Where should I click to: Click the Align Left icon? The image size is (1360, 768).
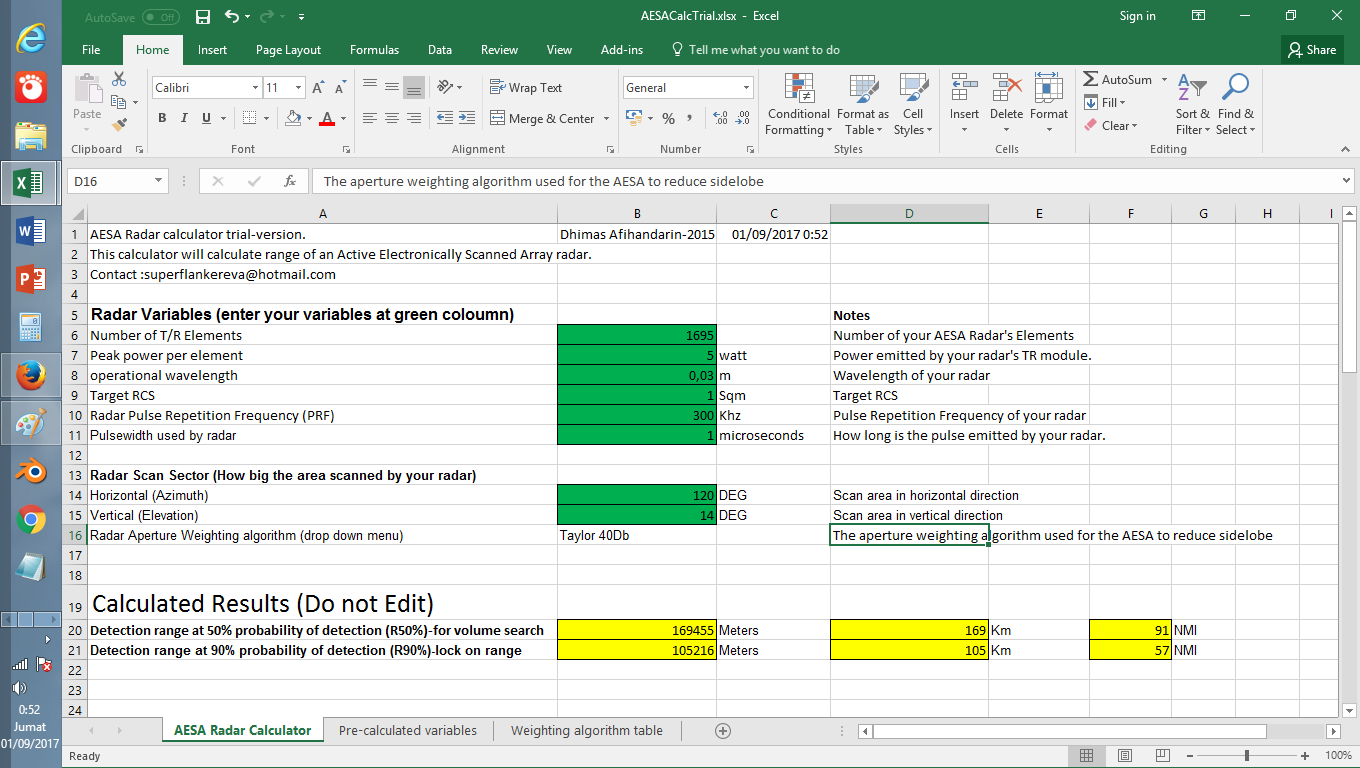pyautogui.click(x=369, y=118)
